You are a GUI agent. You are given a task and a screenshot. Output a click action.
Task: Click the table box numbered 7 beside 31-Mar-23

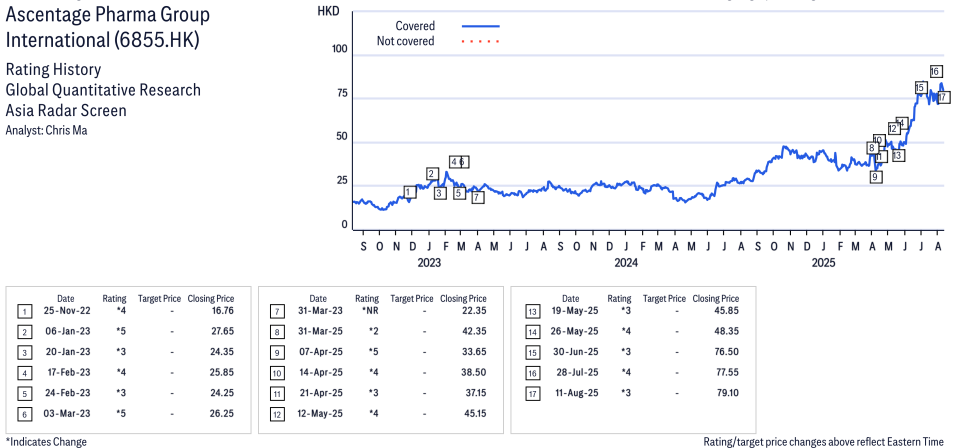pyautogui.click(x=277, y=312)
